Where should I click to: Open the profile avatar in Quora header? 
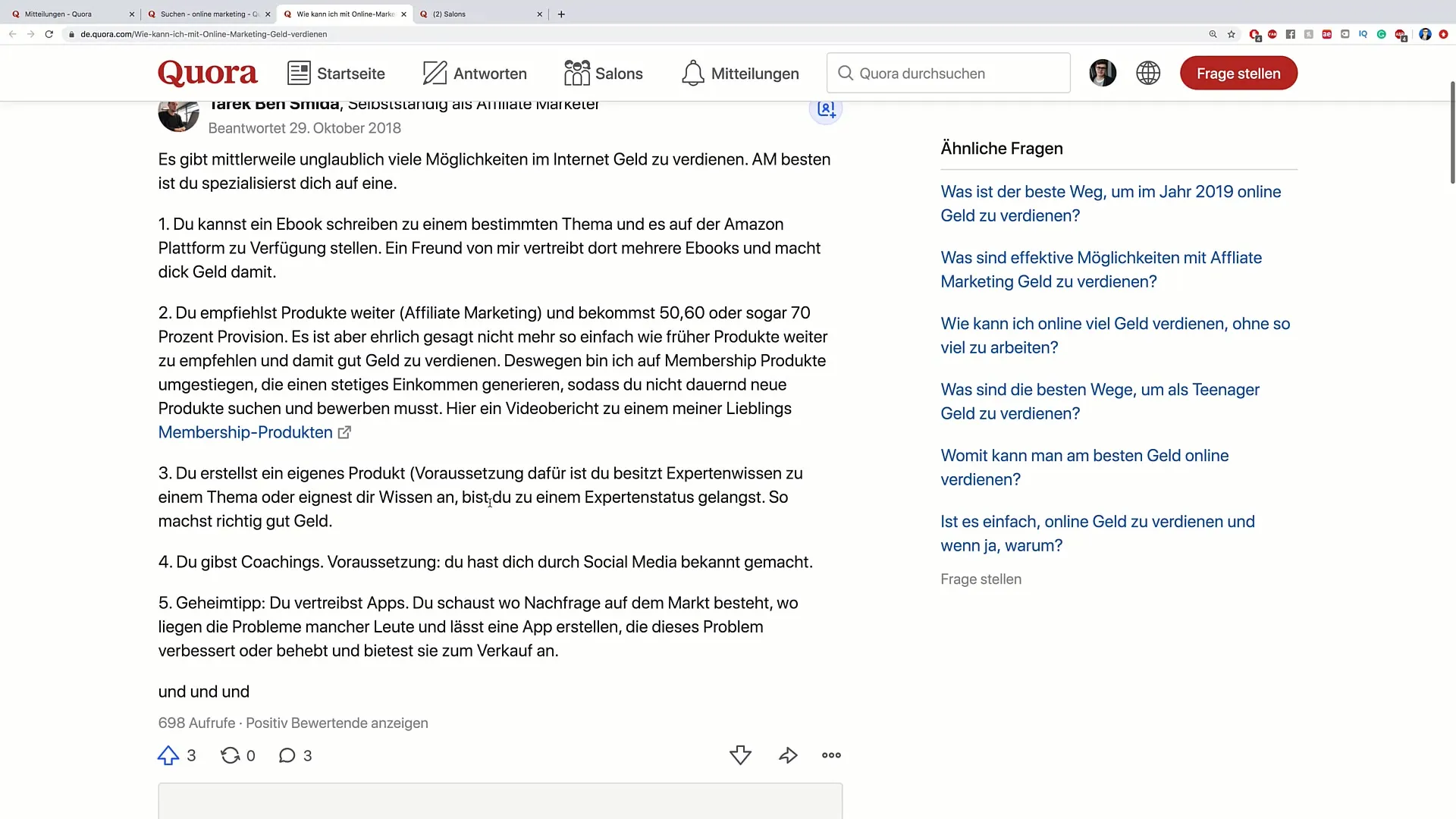pyautogui.click(x=1103, y=73)
